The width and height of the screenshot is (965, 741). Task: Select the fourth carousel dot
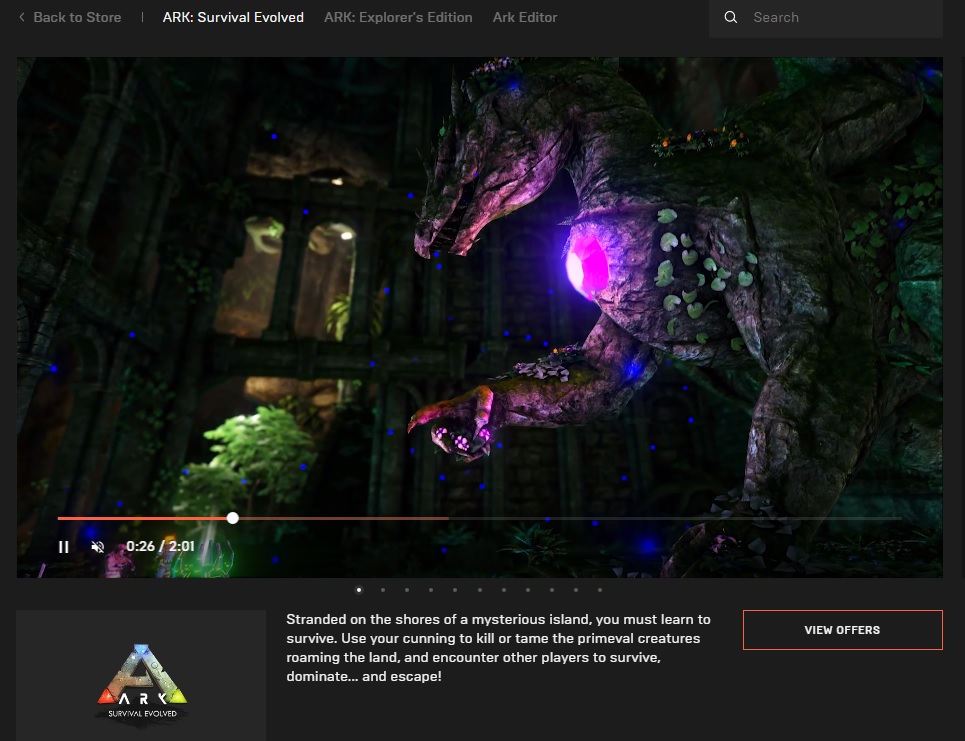coord(431,590)
